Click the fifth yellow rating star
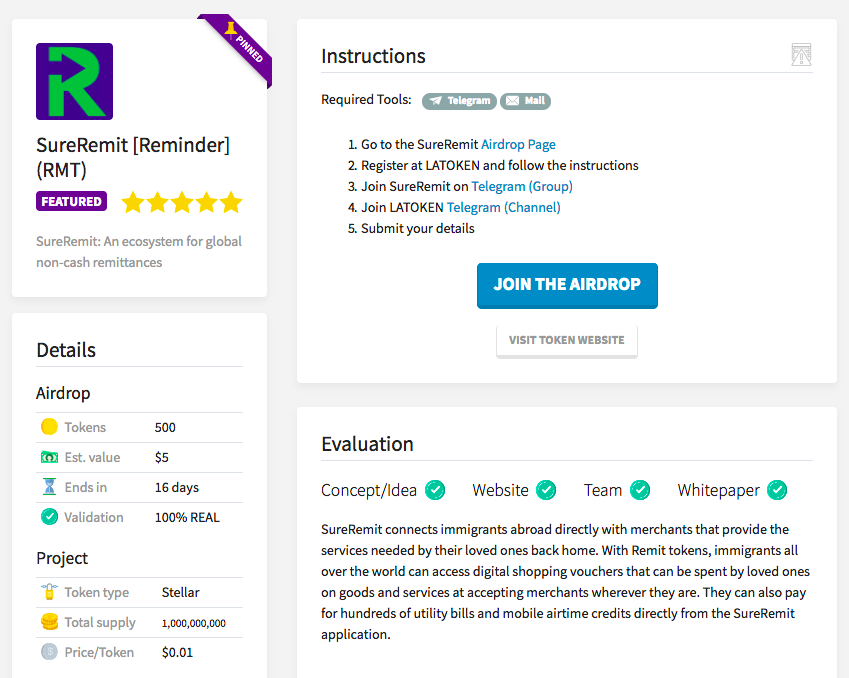This screenshot has width=849, height=678. pyautogui.click(x=231, y=203)
